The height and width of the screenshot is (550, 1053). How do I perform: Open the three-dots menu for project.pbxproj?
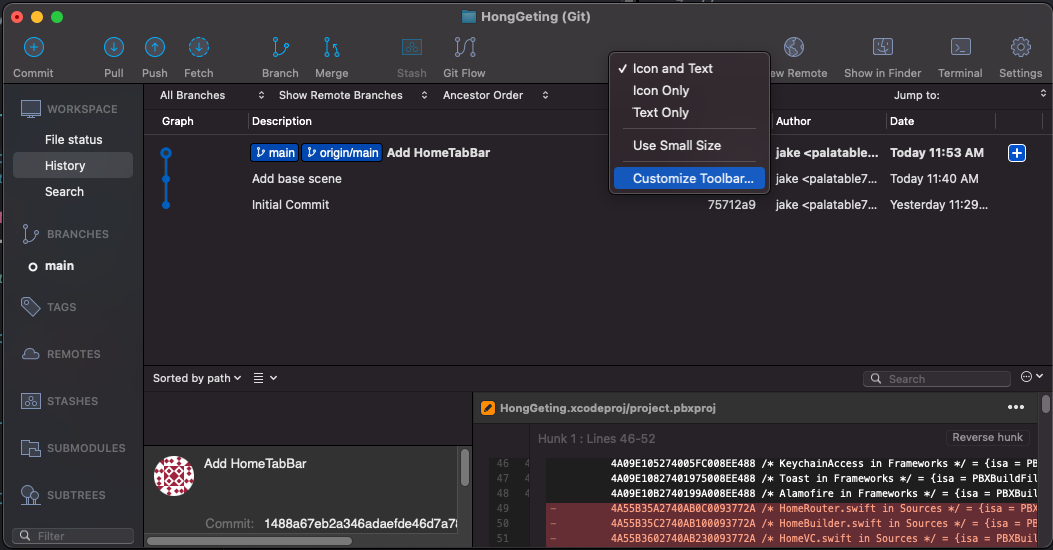(1016, 408)
